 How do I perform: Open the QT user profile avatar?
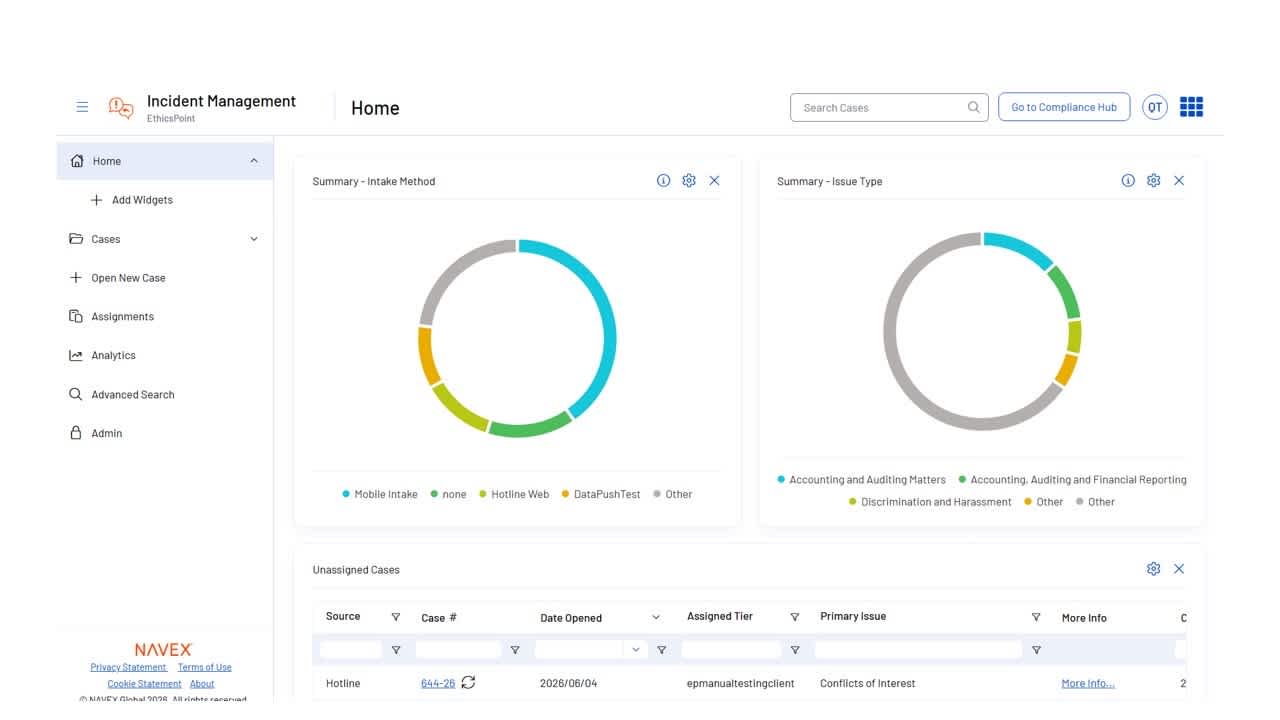coord(1155,107)
